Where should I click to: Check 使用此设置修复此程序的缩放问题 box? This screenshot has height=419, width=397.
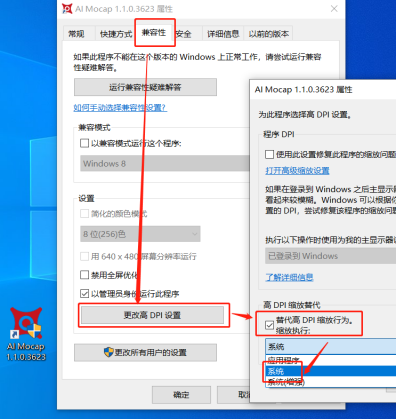tap(269, 154)
